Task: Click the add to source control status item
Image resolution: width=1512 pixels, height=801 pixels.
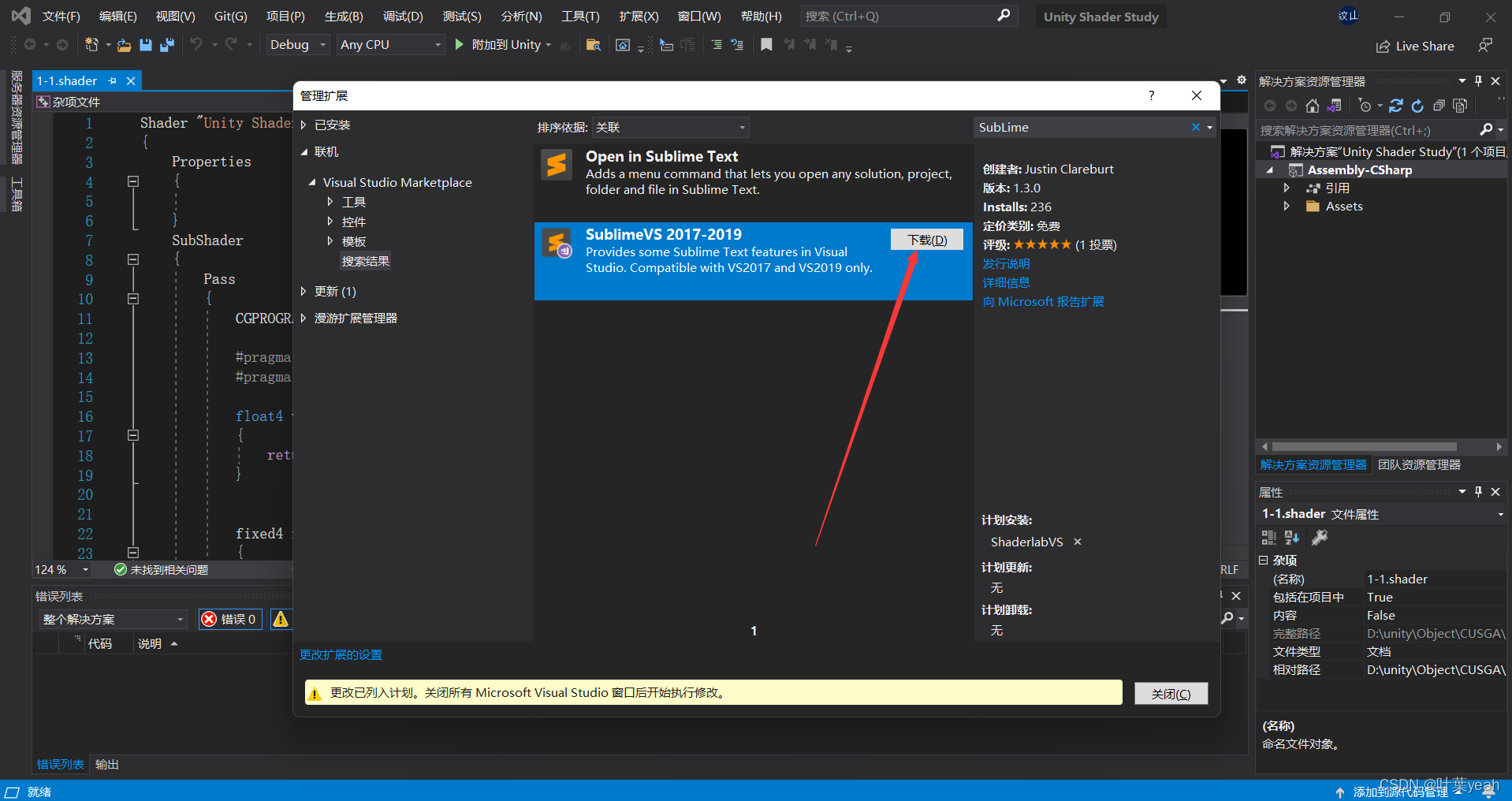Action: [x=1400, y=792]
